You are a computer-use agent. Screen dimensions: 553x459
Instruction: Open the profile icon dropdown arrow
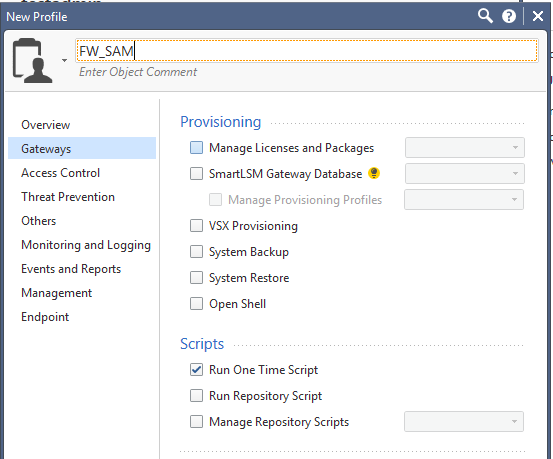pos(64,60)
